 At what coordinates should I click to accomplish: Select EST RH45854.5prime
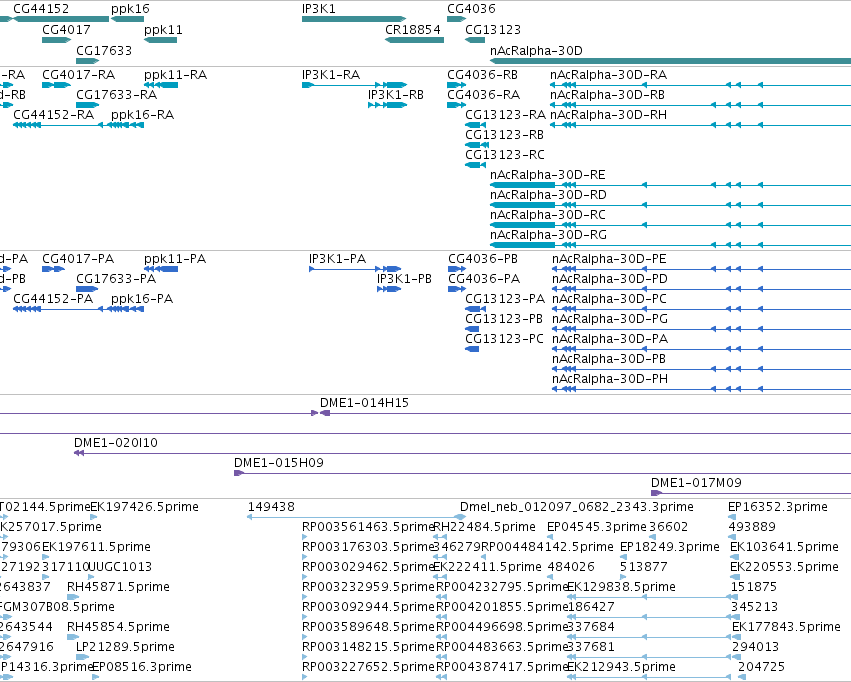tap(118, 627)
